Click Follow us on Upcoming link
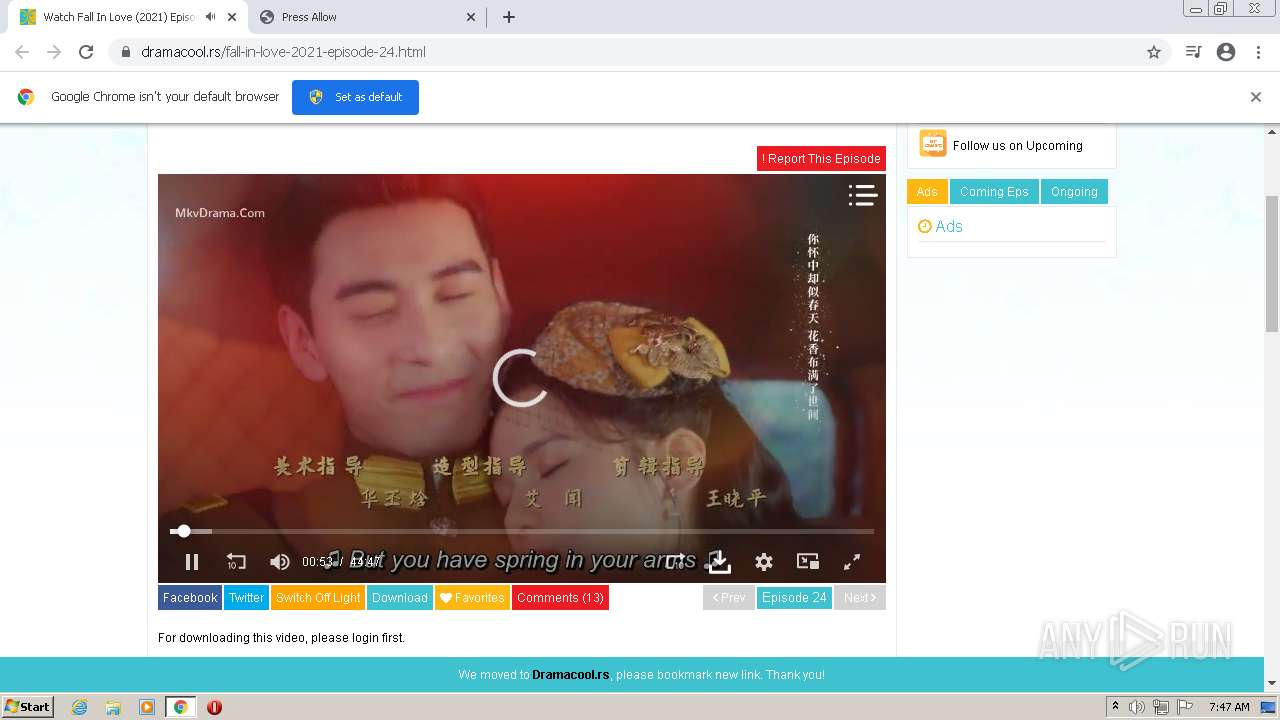Viewport: 1280px width, 720px height. pyautogui.click(x=1017, y=146)
